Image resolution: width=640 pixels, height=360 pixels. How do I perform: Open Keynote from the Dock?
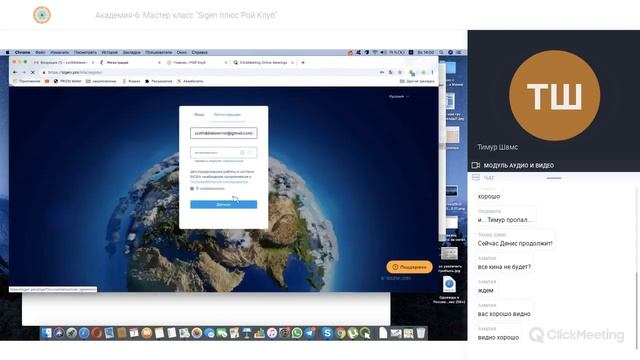247,333
